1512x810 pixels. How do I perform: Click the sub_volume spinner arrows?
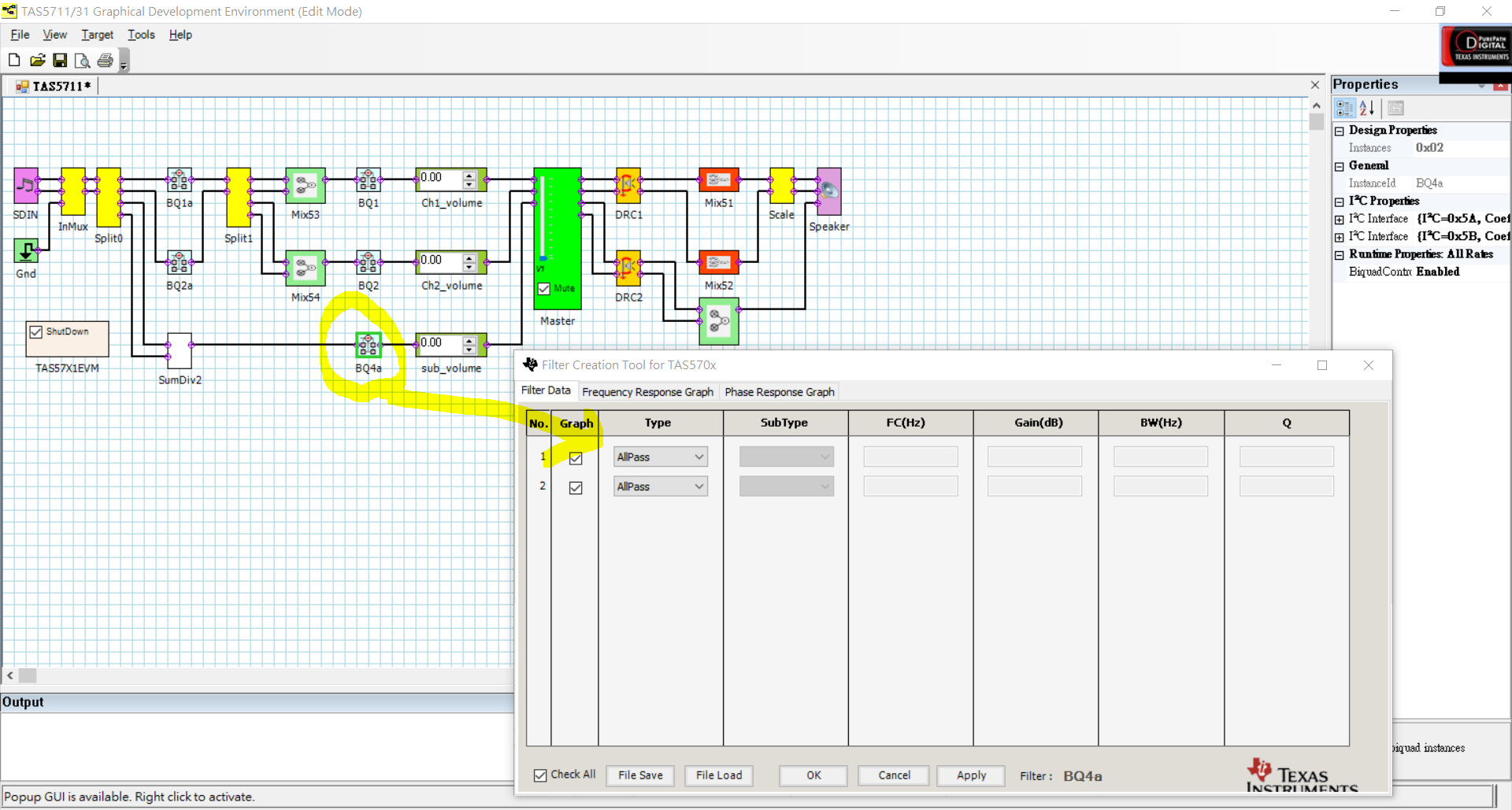(x=469, y=345)
